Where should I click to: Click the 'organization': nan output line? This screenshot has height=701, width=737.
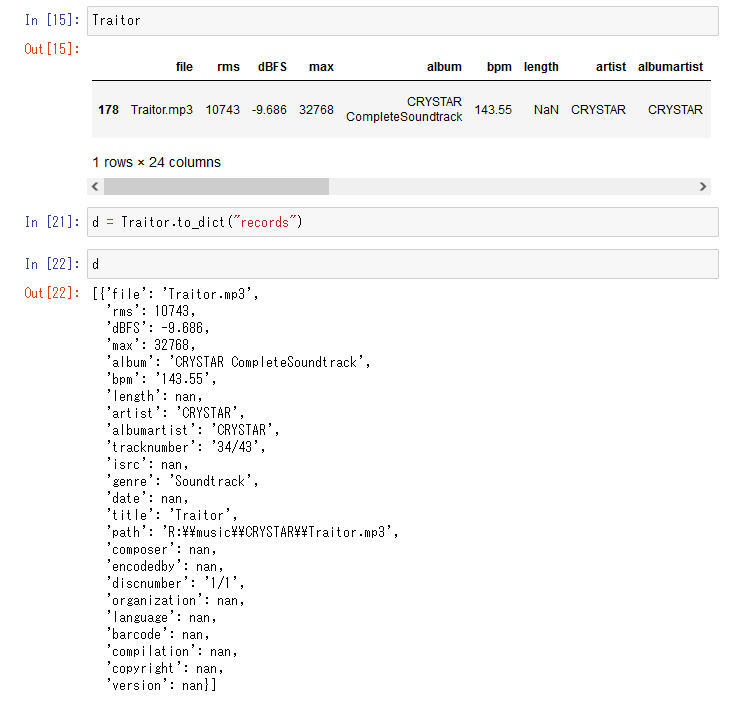point(175,600)
